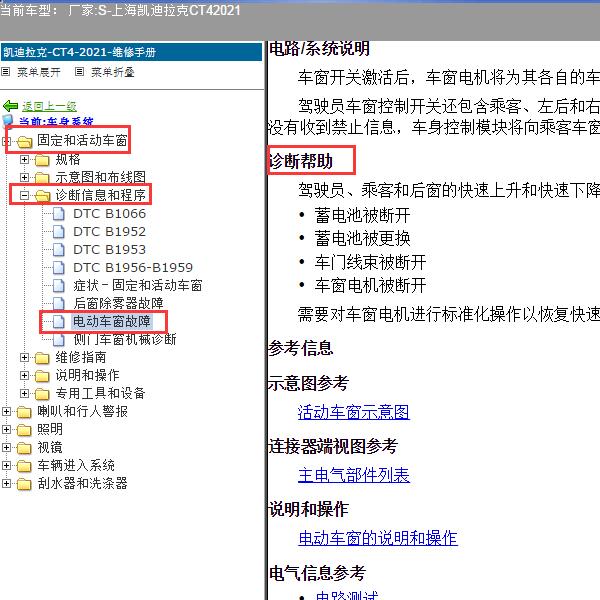Click the DTC B1953 document icon
This screenshot has width=600, height=600.
click(x=59, y=249)
